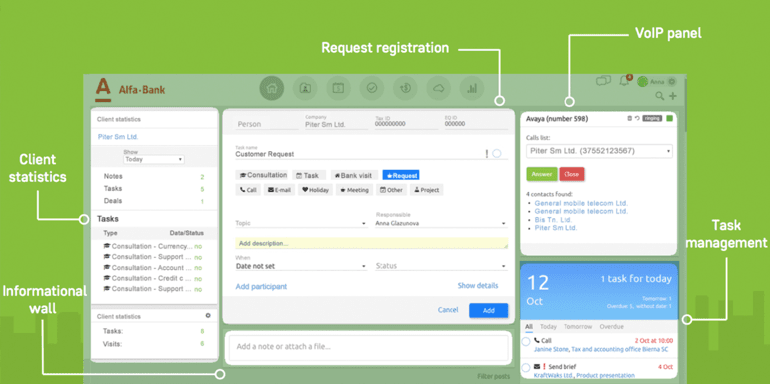Open the calendar icon in top navigation
Image resolution: width=770 pixels, height=384 pixels.
coord(338,88)
